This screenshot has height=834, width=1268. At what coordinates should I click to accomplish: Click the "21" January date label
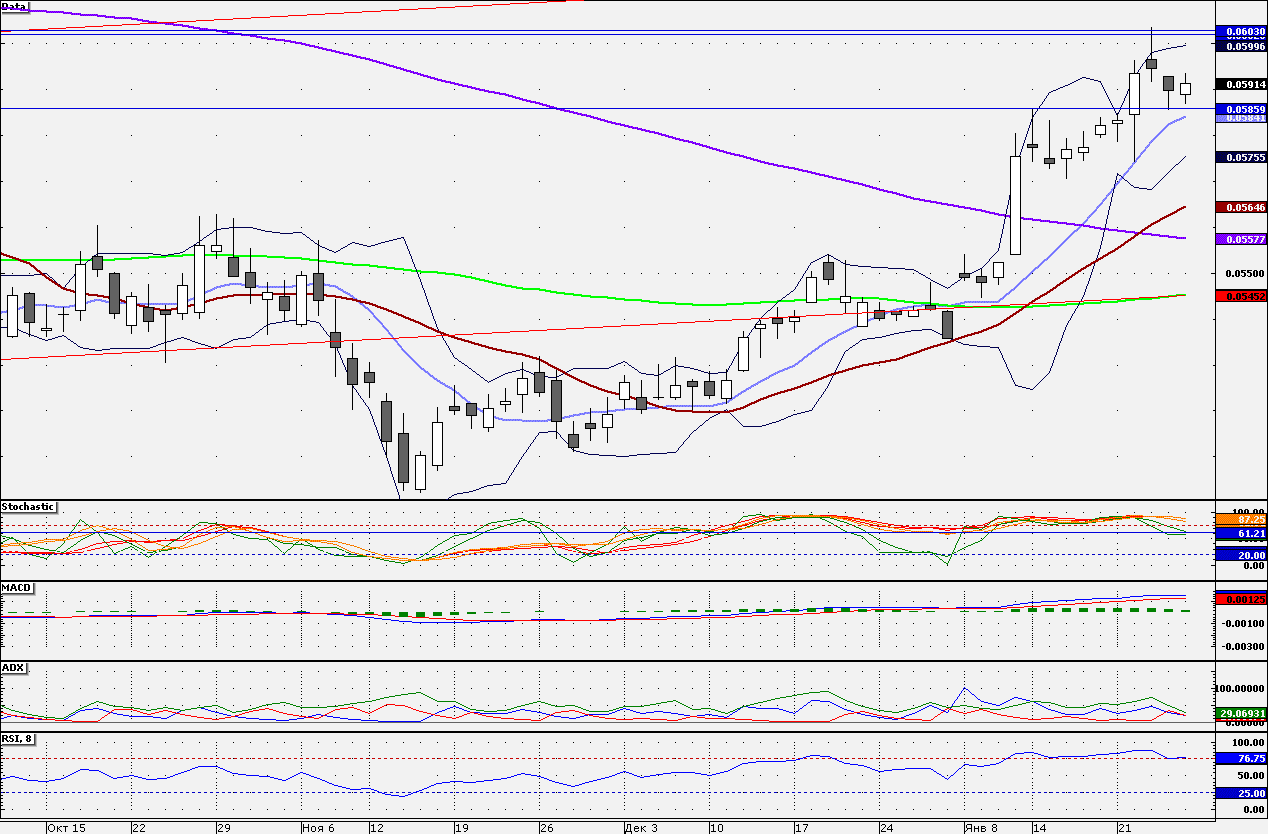tap(1125, 828)
